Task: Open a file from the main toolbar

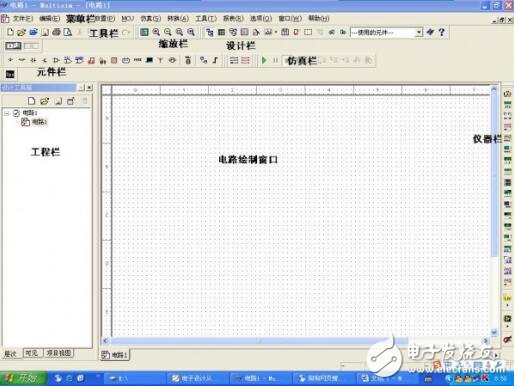Action: tap(21, 32)
